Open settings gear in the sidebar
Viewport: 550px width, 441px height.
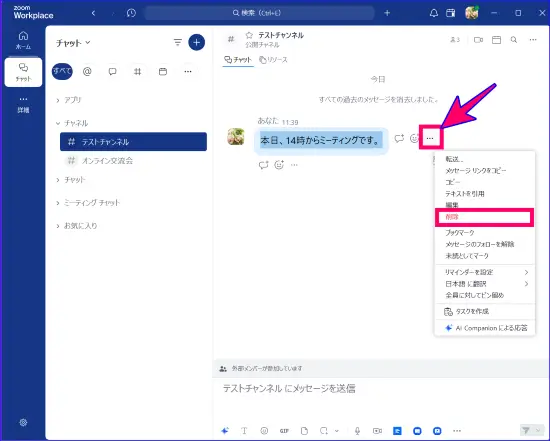23,422
